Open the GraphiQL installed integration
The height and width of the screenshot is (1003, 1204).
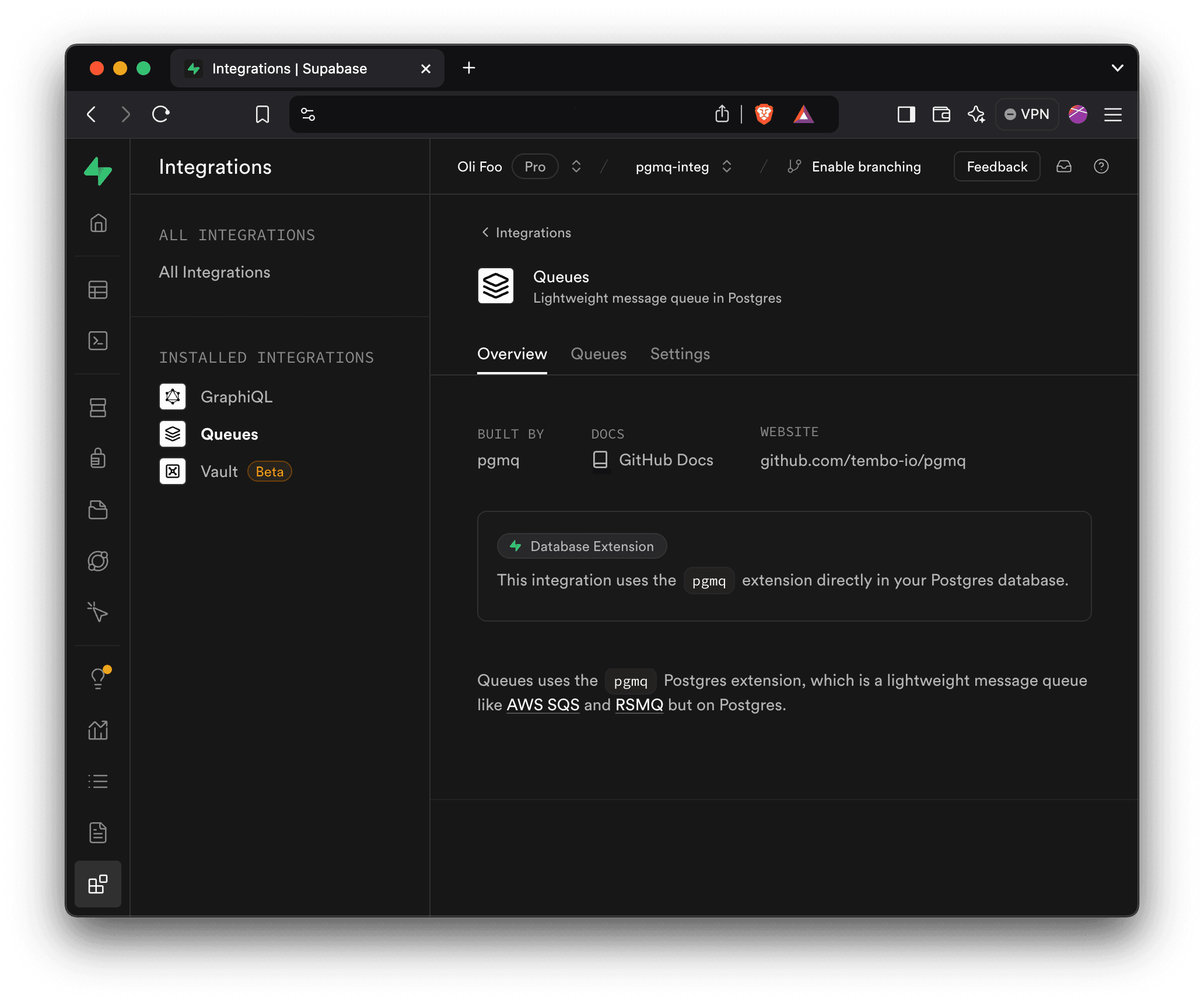tap(236, 397)
